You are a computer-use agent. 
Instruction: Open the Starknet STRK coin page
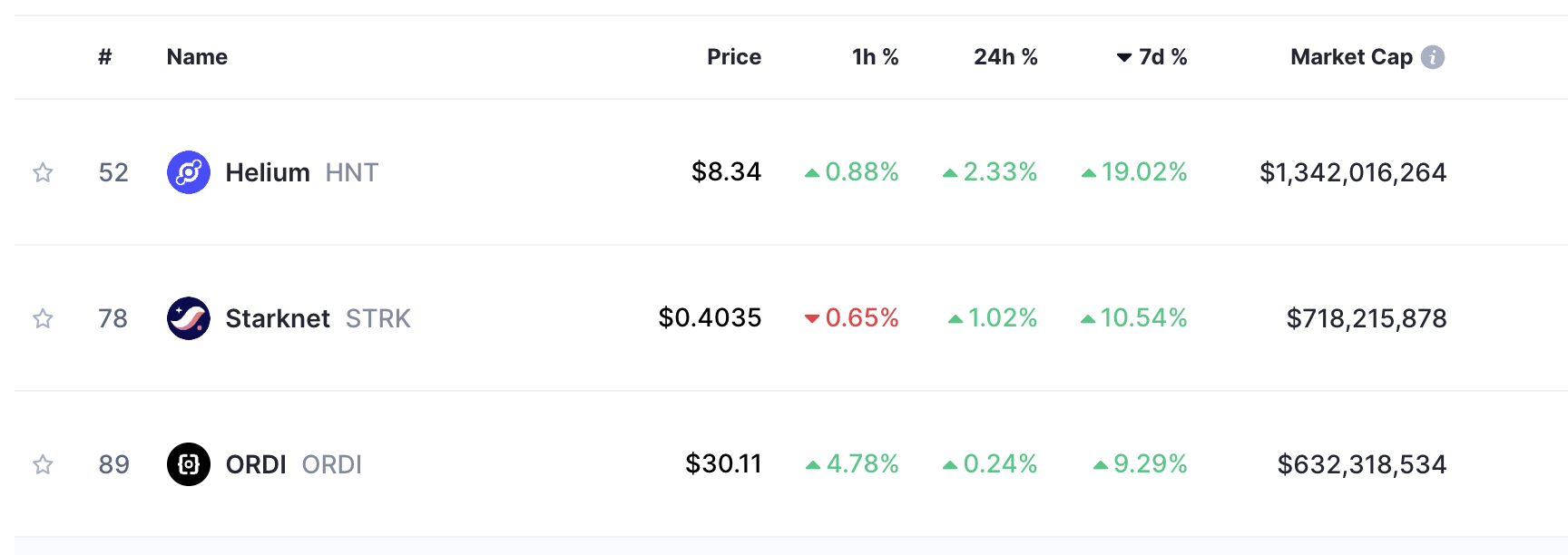[x=277, y=318]
